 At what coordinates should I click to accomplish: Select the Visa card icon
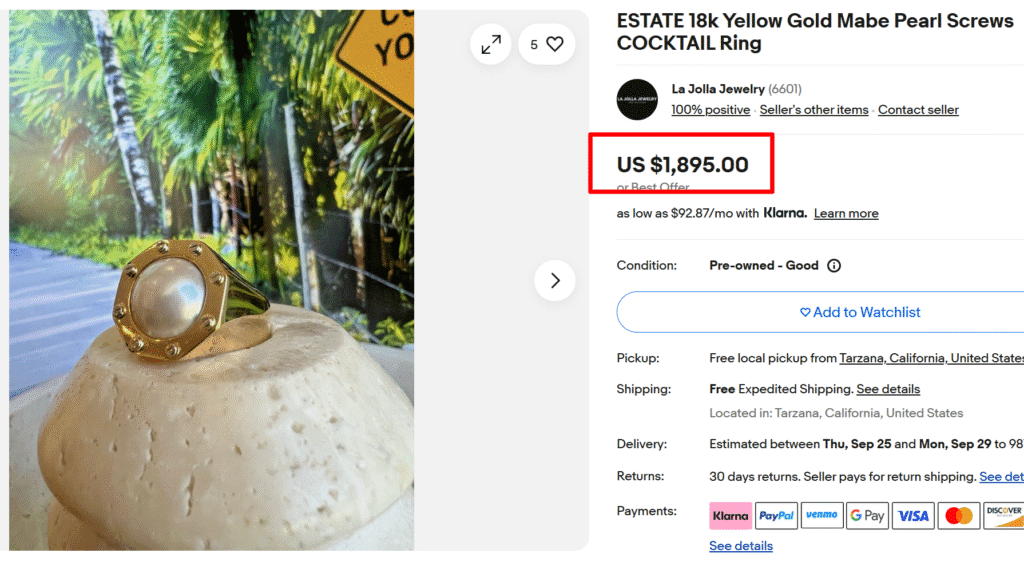point(913,516)
